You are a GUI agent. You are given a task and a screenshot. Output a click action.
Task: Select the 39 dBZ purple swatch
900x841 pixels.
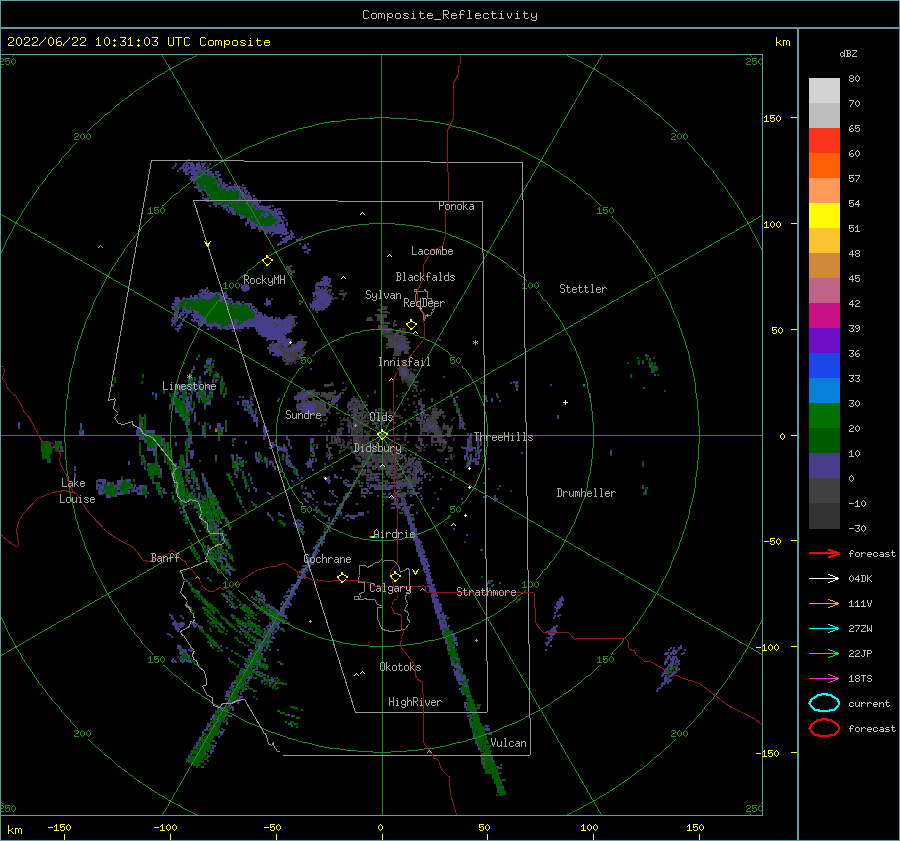pos(824,340)
